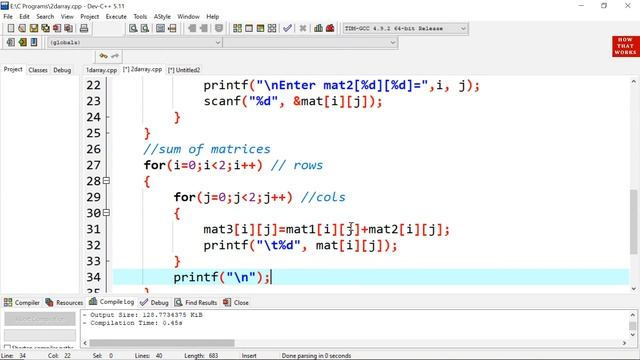Click the Go to function toolbar icon

160,28
